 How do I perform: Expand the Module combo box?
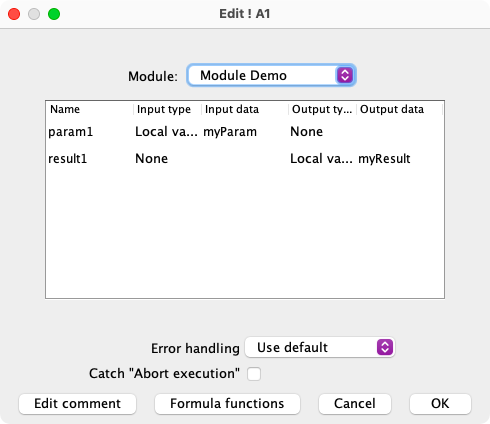click(x=271, y=75)
